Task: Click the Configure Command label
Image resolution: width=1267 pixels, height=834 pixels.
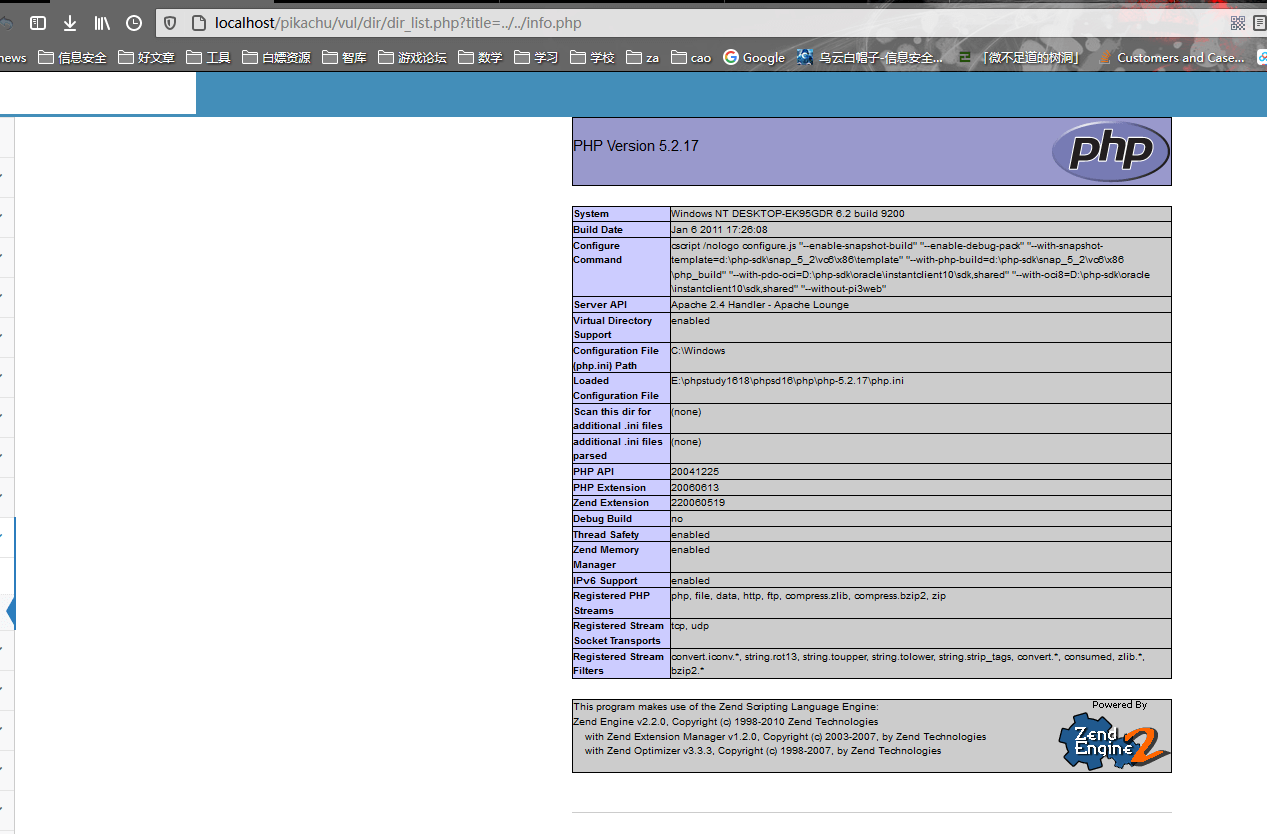Action: (597, 253)
